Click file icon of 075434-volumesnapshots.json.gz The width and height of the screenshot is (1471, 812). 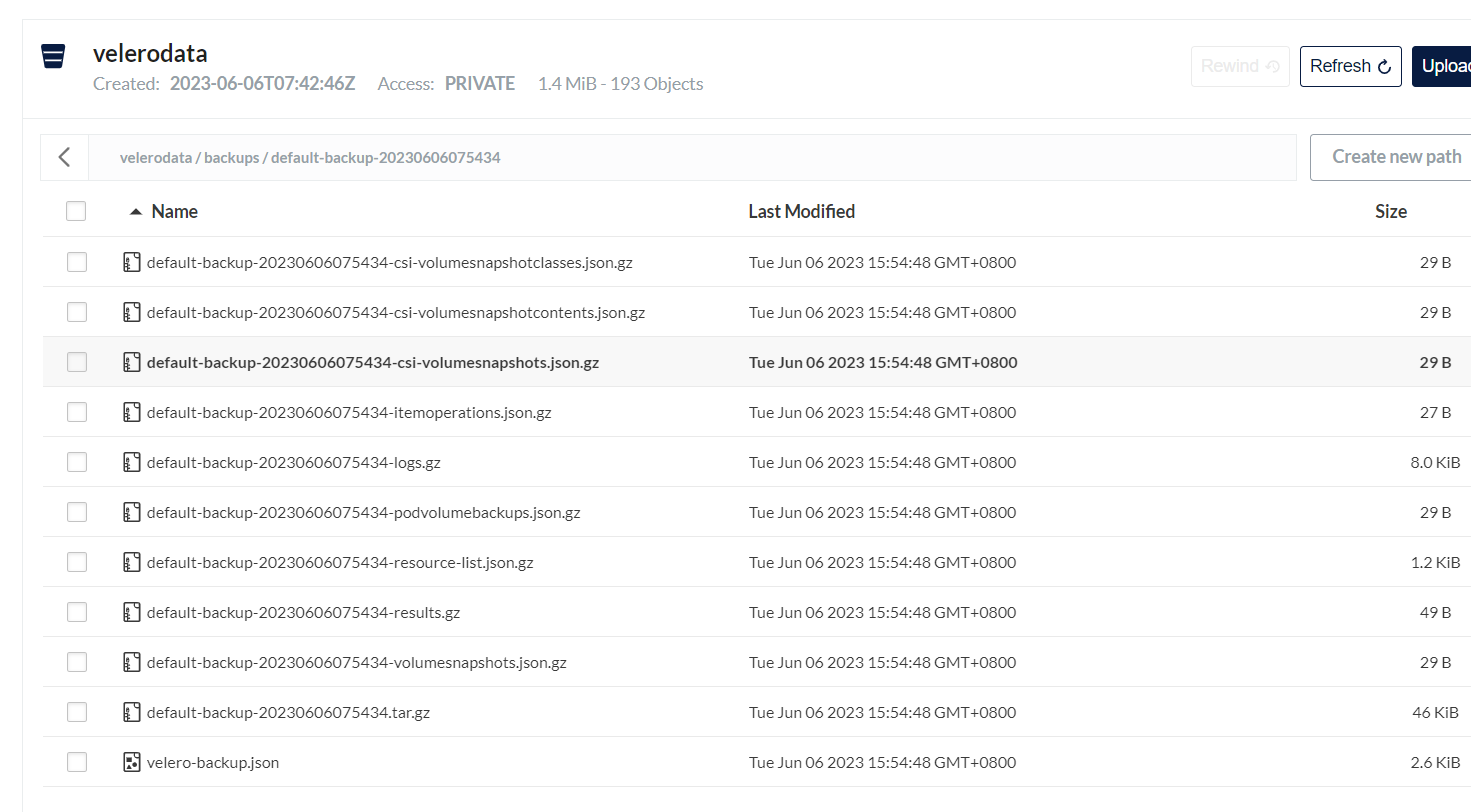point(131,663)
